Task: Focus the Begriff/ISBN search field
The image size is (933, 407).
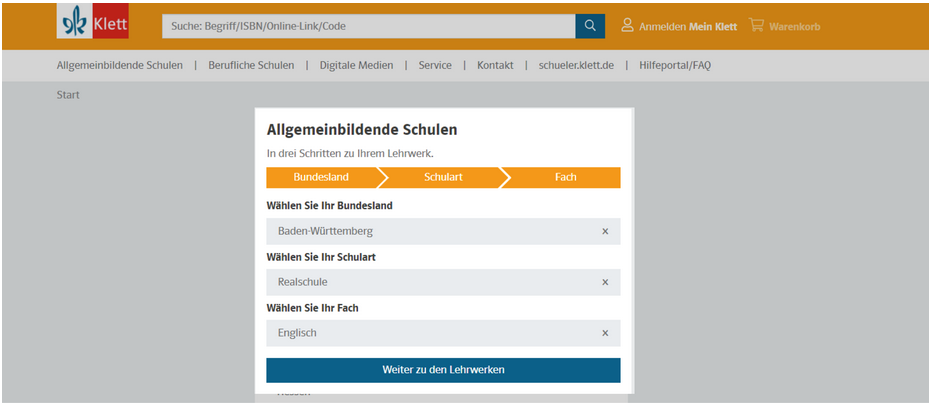Action: coord(368,26)
